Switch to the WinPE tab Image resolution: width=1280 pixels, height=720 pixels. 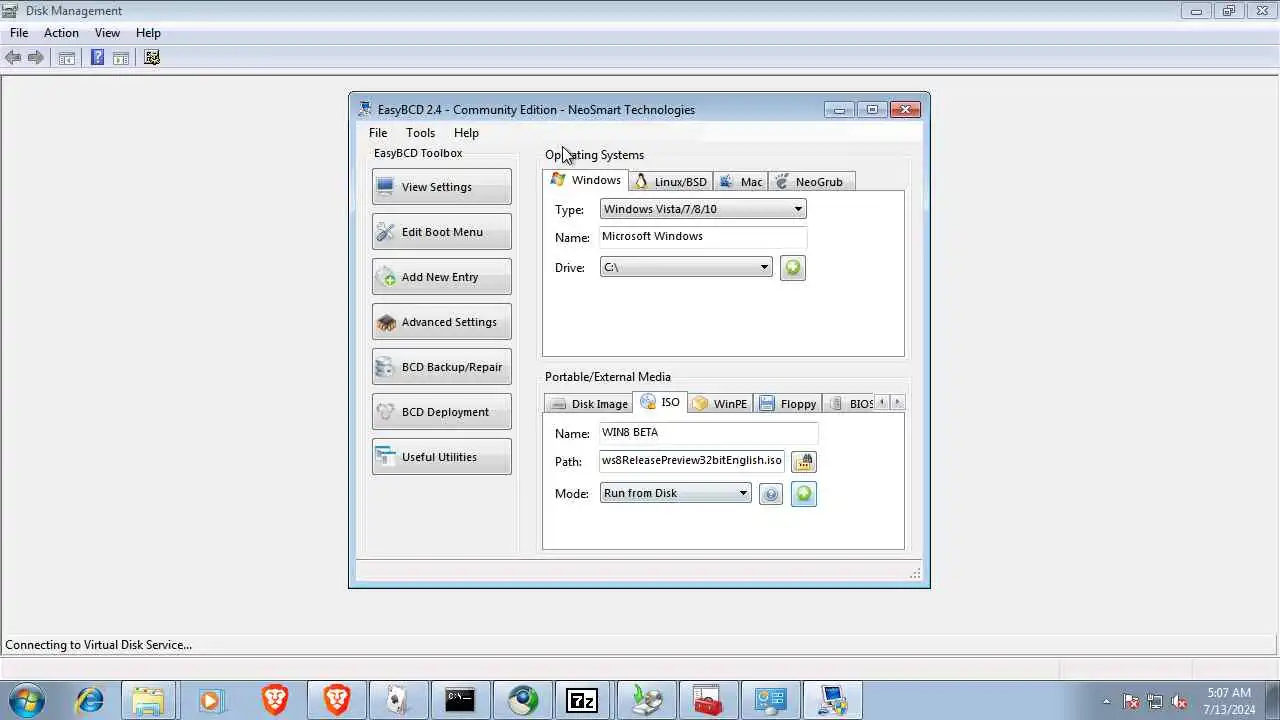point(720,404)
